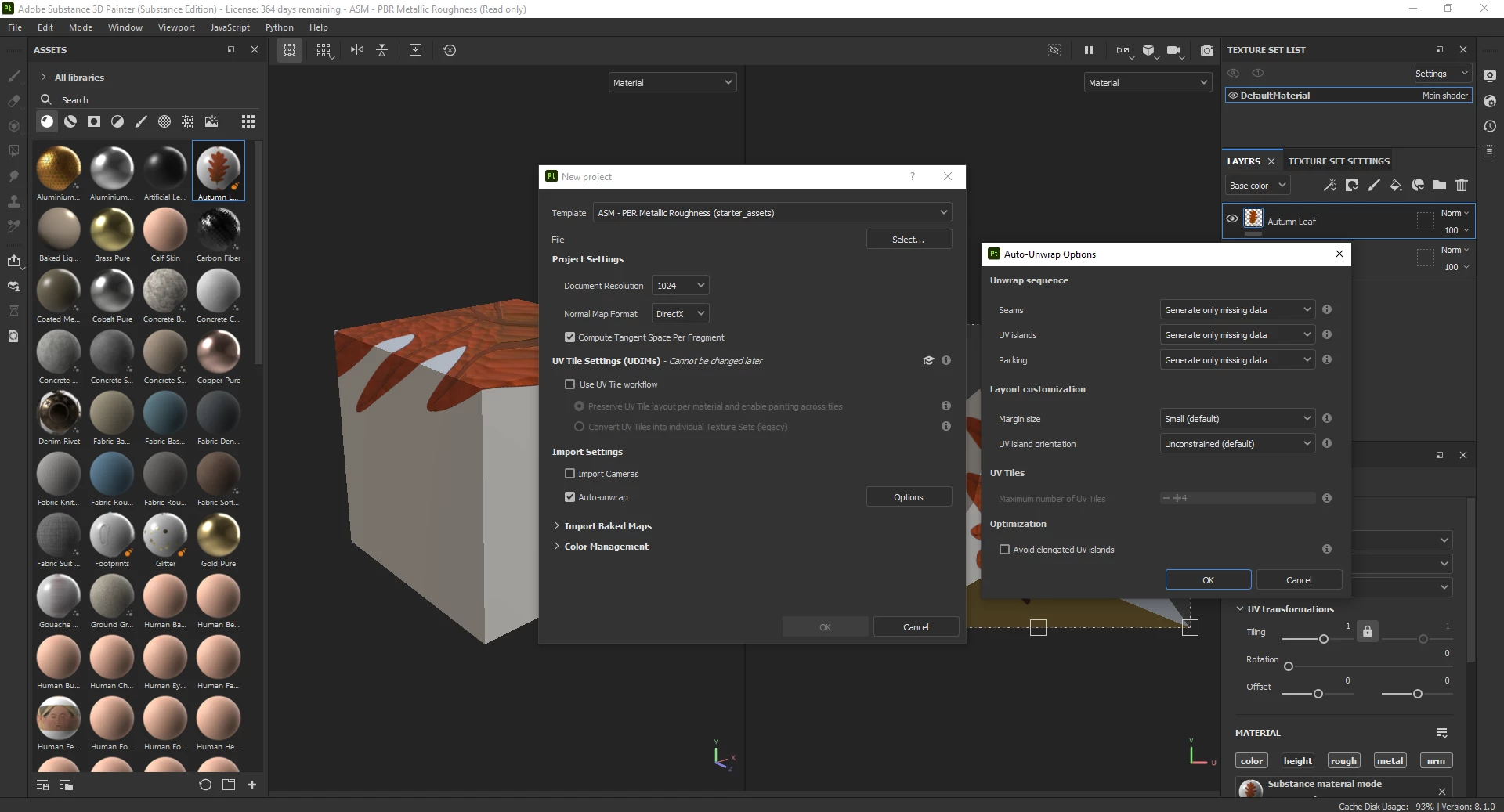Add an effect with the magic wand icon
The image size is (1504, 812).
1330,186
